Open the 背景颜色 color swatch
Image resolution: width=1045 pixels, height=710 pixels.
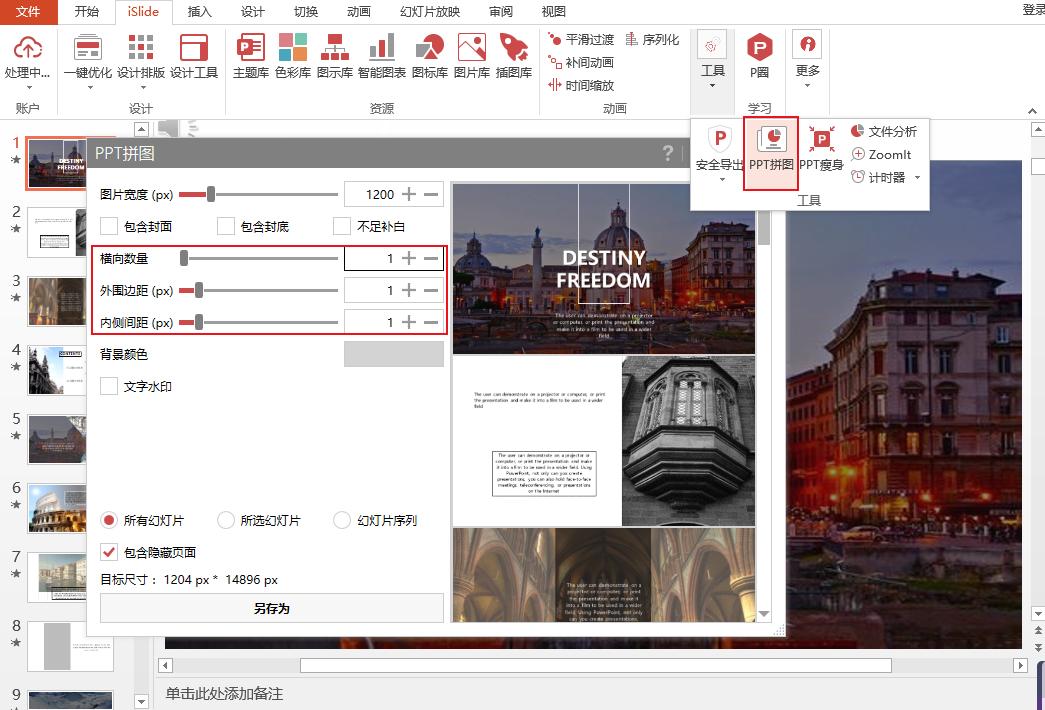[x=393, y=354]
